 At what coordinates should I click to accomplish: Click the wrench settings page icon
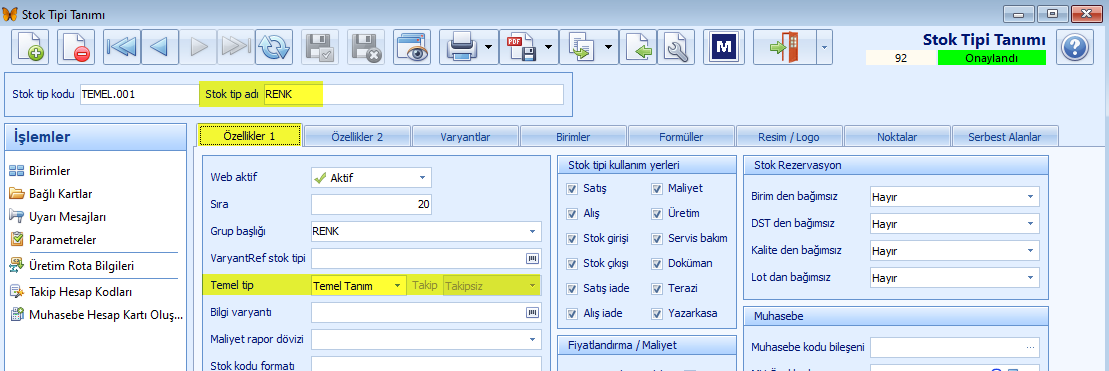click(x=677, y=48)
